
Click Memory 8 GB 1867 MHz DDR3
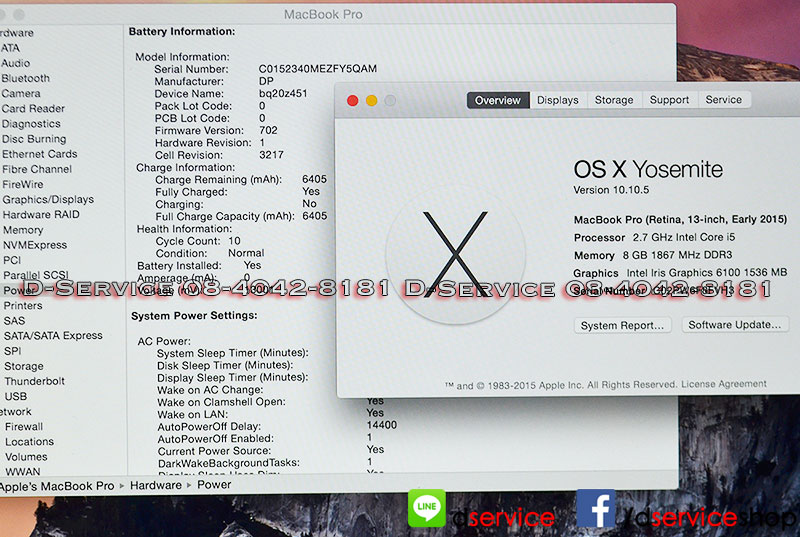[x=653, y=255]
